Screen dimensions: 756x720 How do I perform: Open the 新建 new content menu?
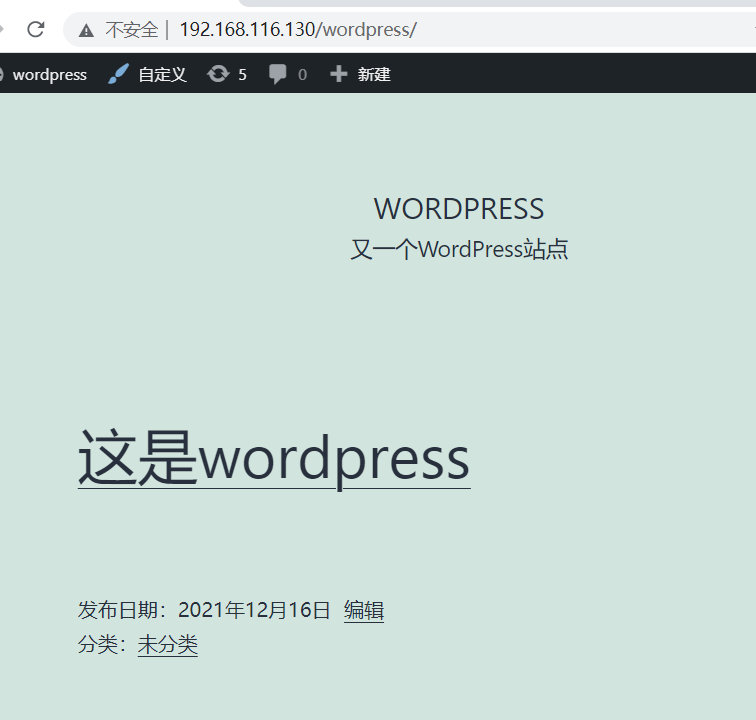coord(374,74)
